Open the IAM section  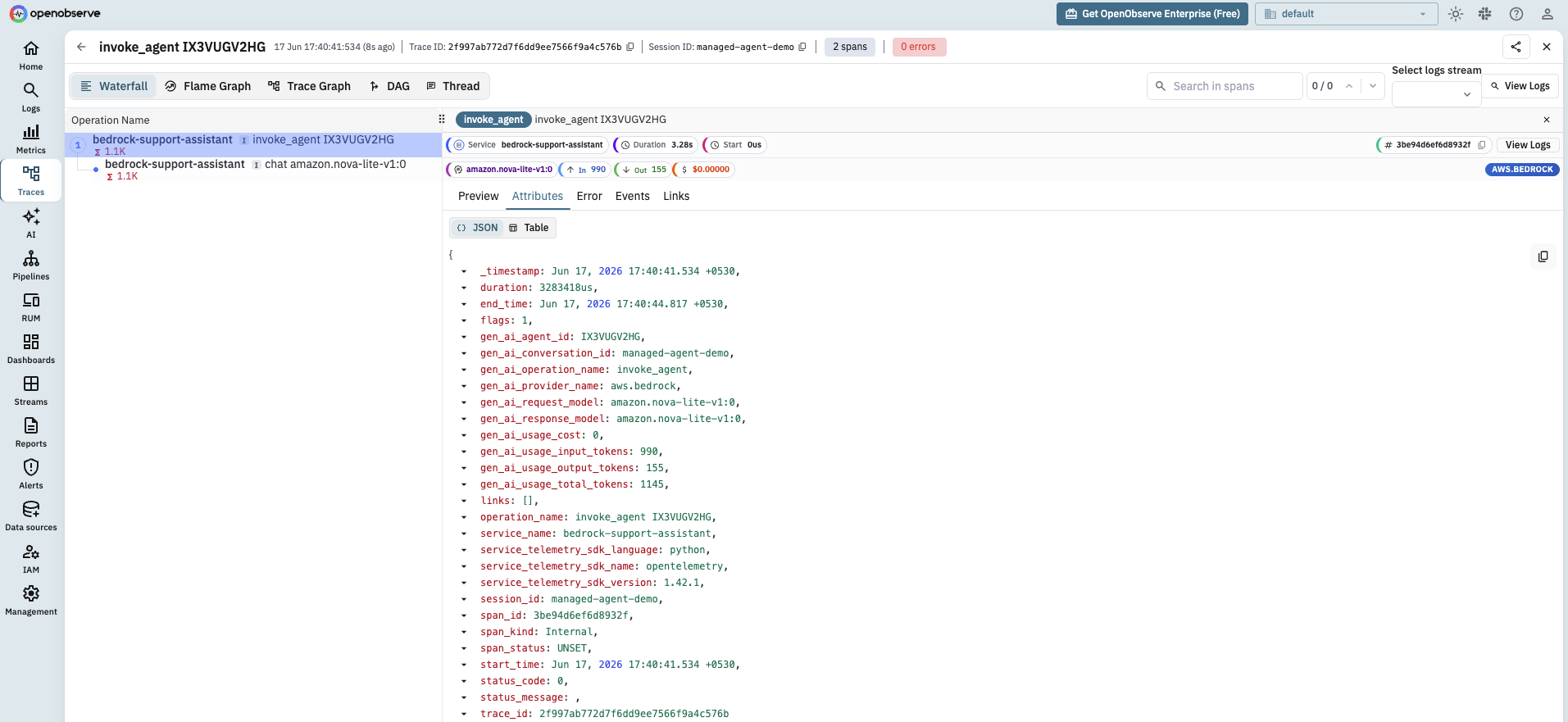[31, 559]
